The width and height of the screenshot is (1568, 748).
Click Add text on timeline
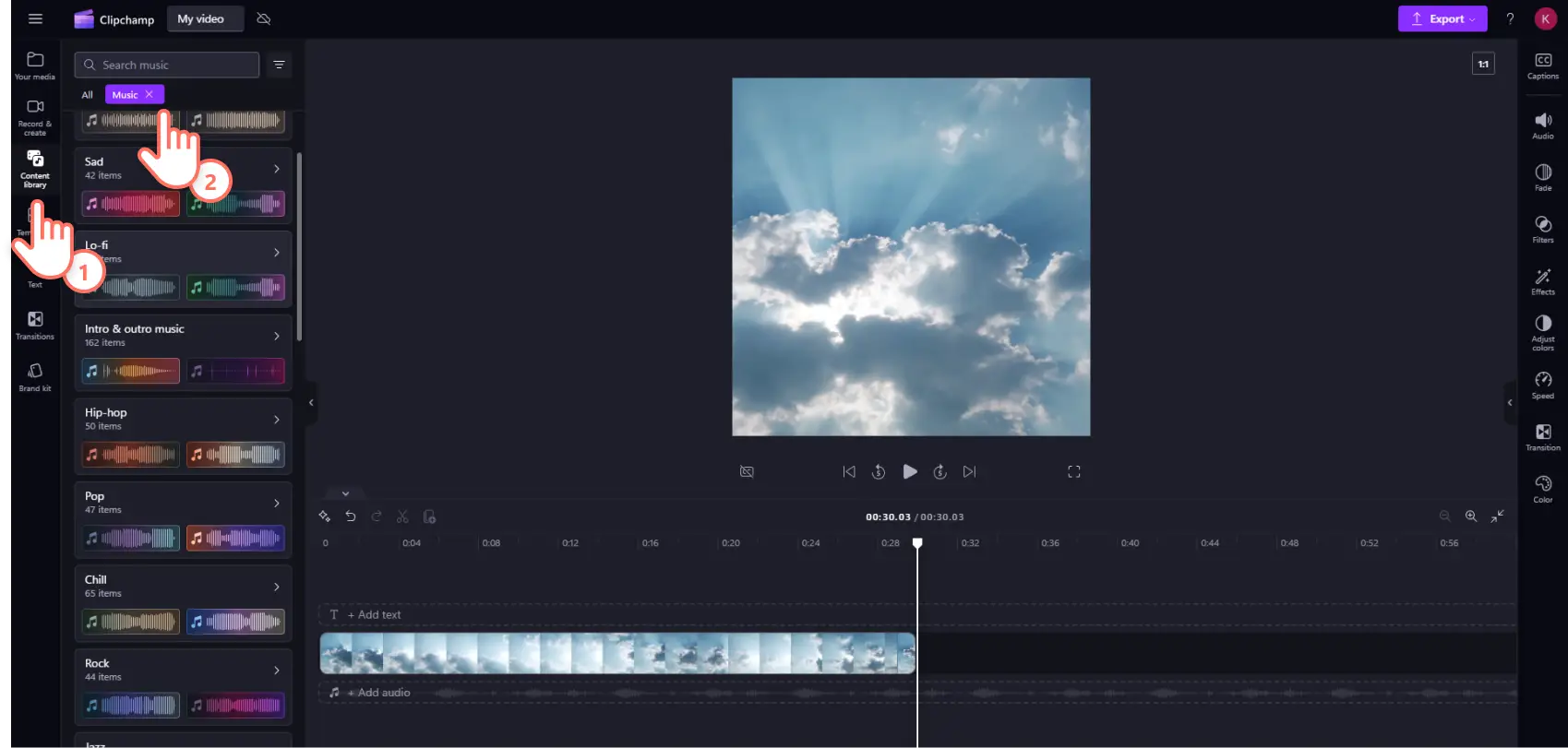pyautogui.click(x=374, y=614)
